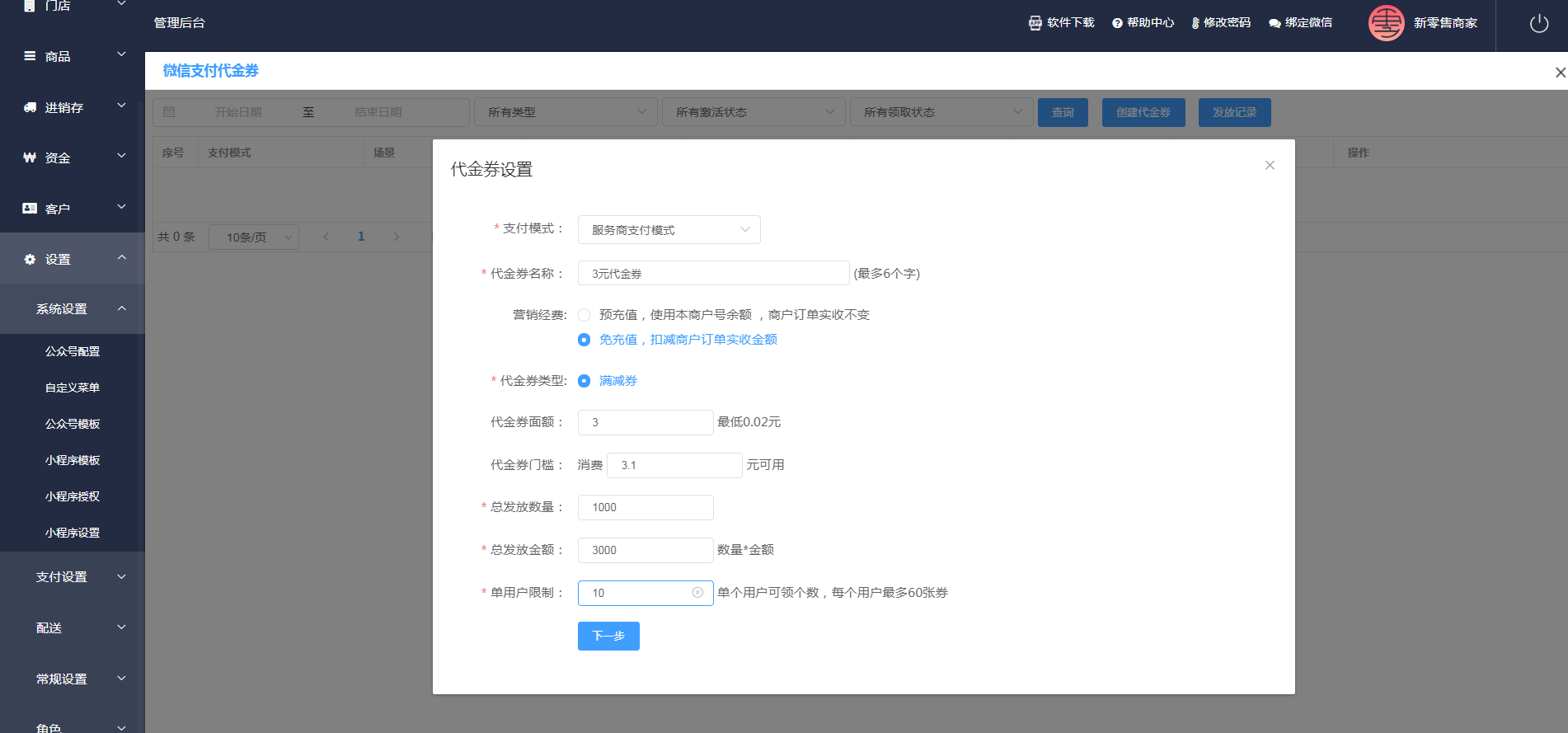Clear the 单用户限制 field with its icon
This screenshot has height=733, width=1568.
coord(697,593)
